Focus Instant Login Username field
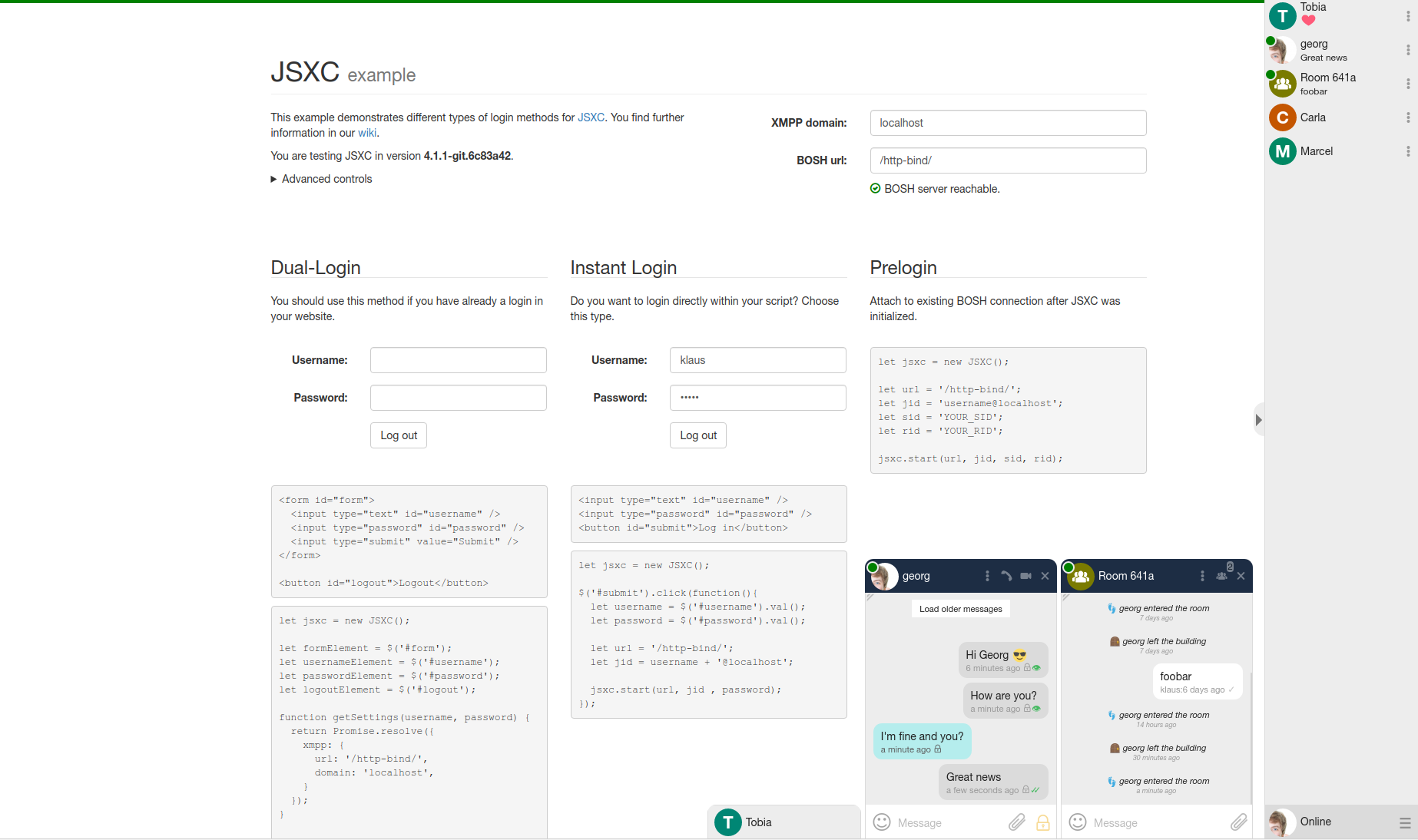1418x840 pixels. point(758,360)
